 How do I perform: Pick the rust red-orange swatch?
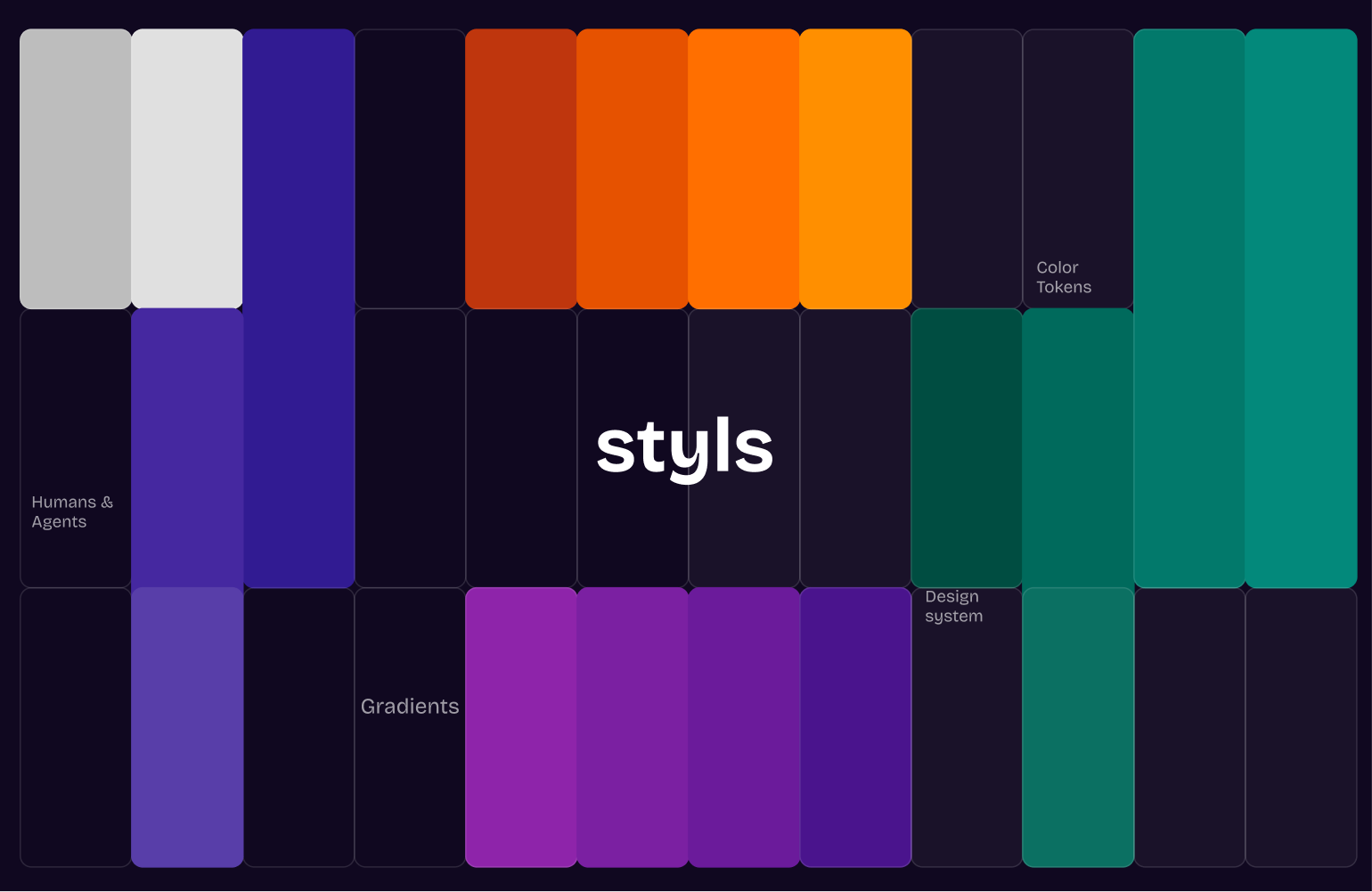pos(521,169)
